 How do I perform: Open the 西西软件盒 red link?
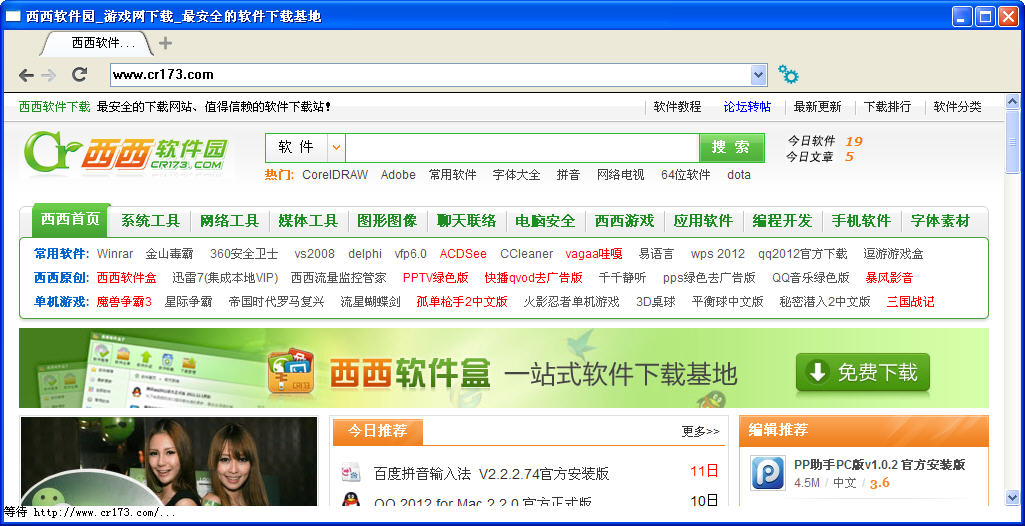127,278
